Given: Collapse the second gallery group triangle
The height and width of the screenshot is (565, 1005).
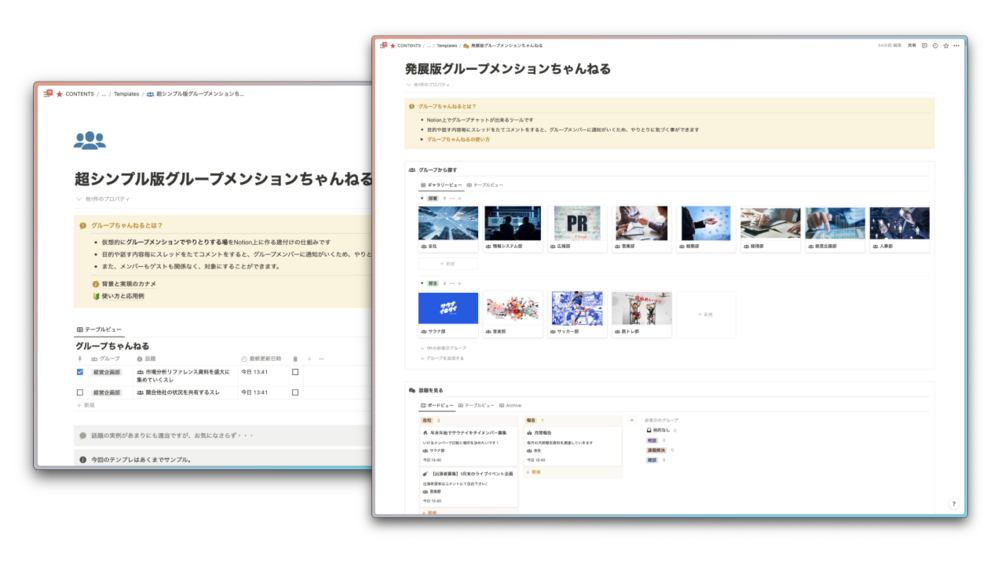Looking at the screenshot, I should coord(422,283).
